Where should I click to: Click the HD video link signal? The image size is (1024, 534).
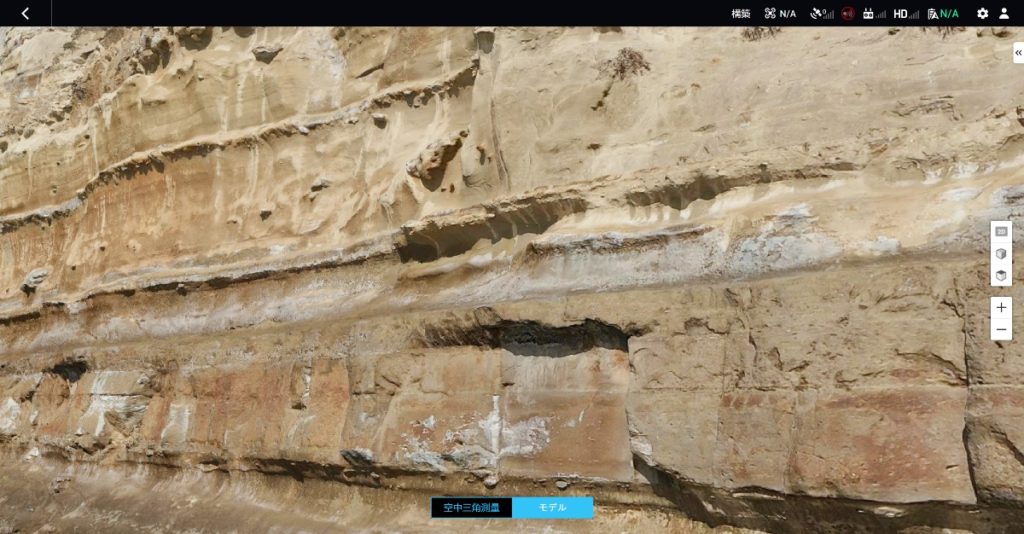(906, 14)
